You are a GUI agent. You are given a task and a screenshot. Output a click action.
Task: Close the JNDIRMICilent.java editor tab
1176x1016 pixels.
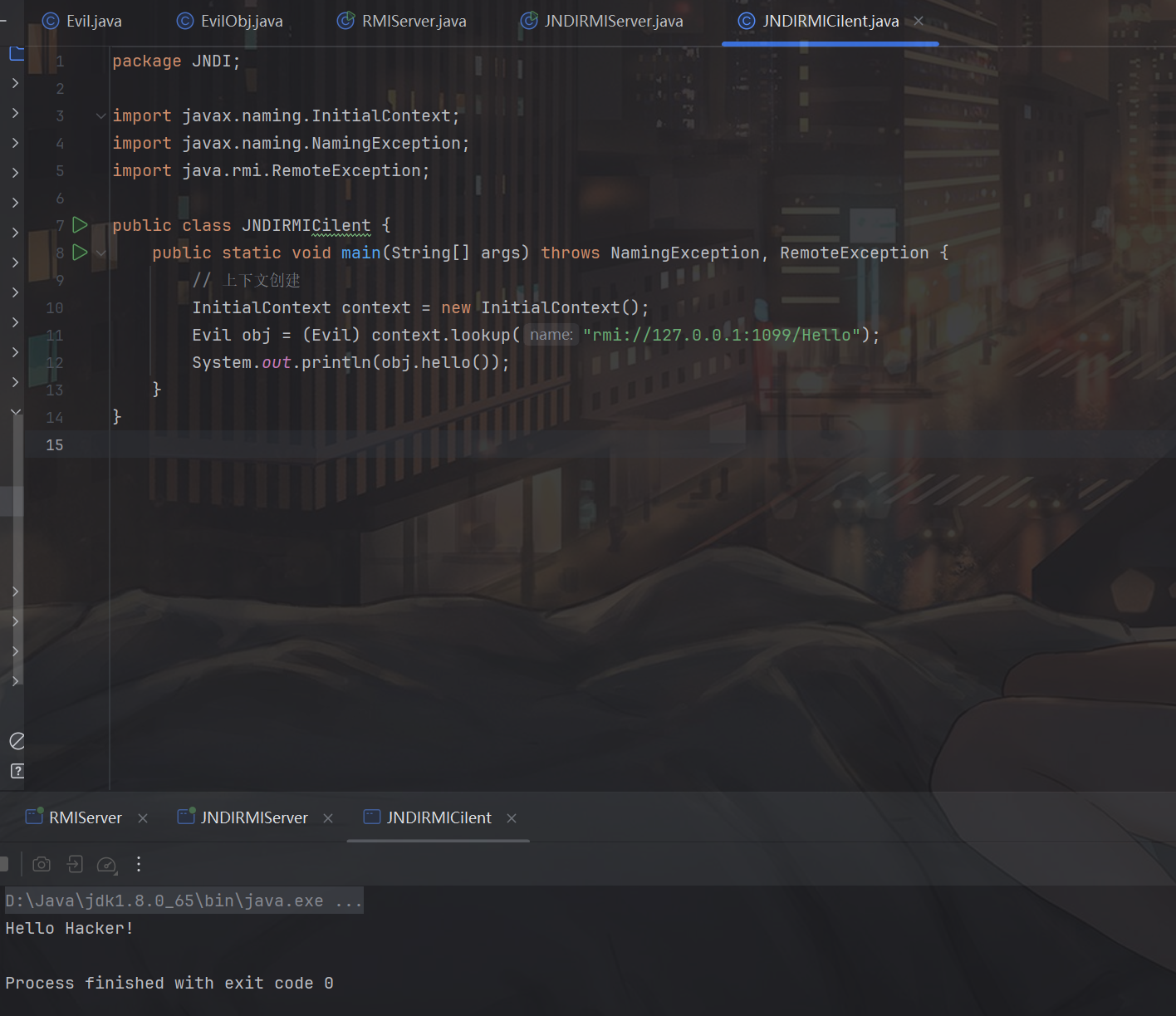[919, 22]
